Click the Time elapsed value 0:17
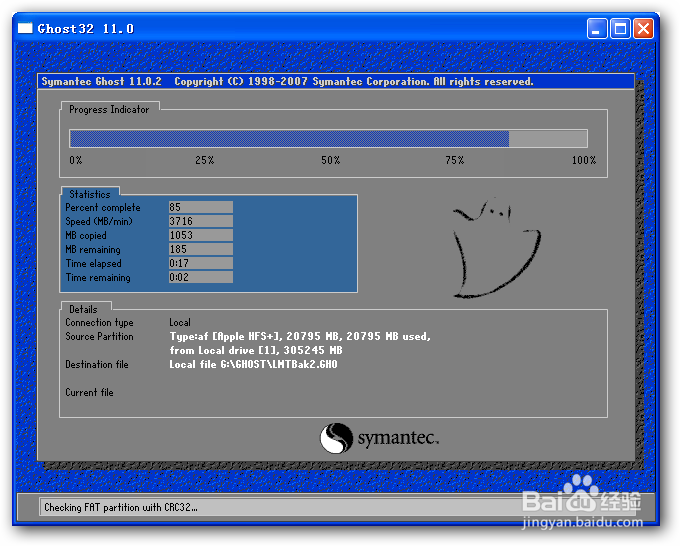This screenshot has width=680, height=546. point(201,263)
